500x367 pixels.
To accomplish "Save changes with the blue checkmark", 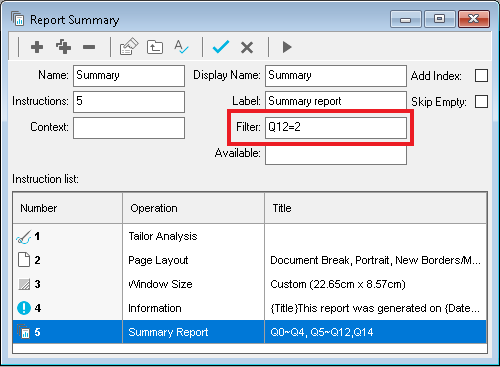I will (x=221, y=47).
